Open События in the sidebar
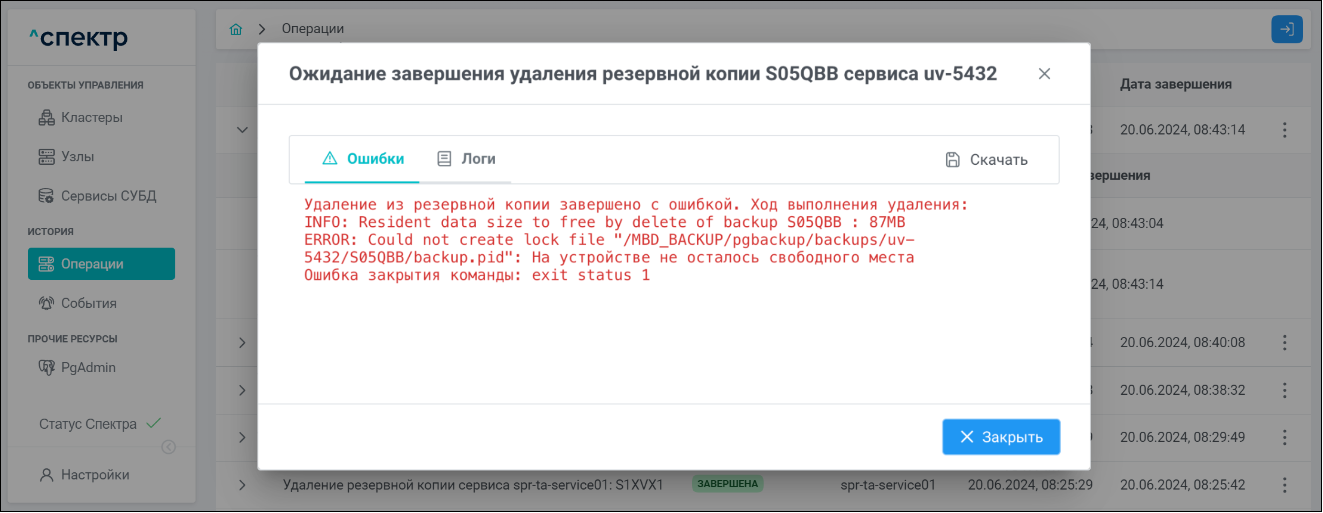1323x513 pixels. click(101, 303)
